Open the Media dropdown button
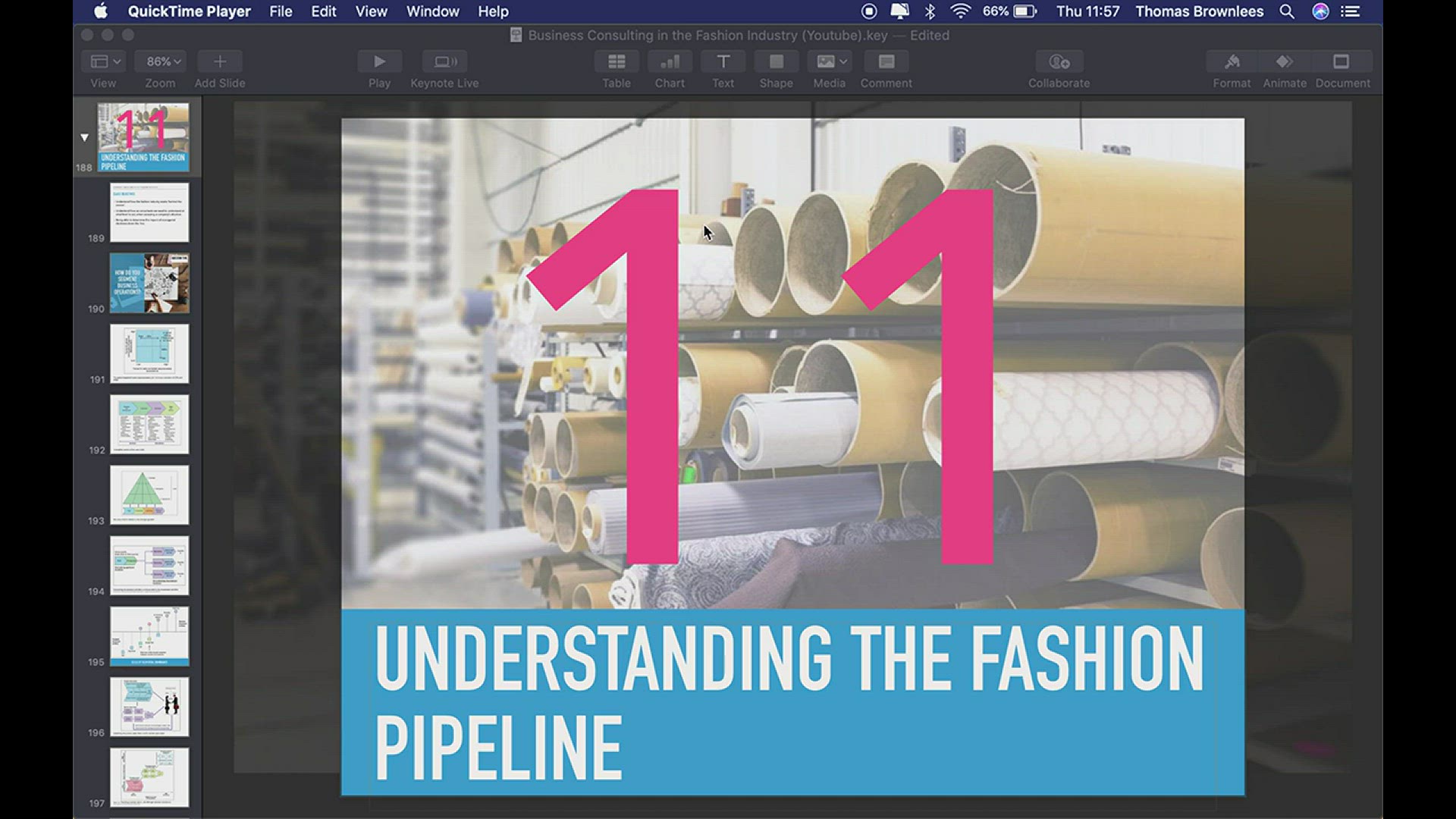Screen dimensions: 1456x819 pyautogui.click(x=830, y=62)
